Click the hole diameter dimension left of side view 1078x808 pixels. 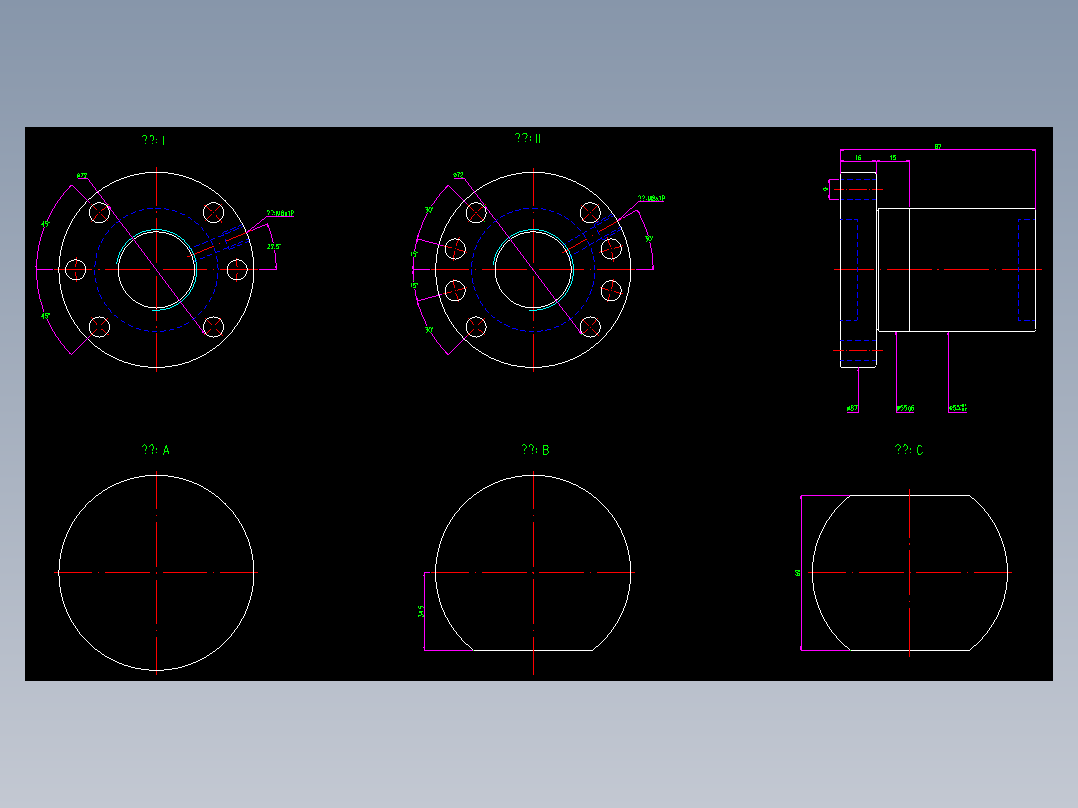click(825, 189)
